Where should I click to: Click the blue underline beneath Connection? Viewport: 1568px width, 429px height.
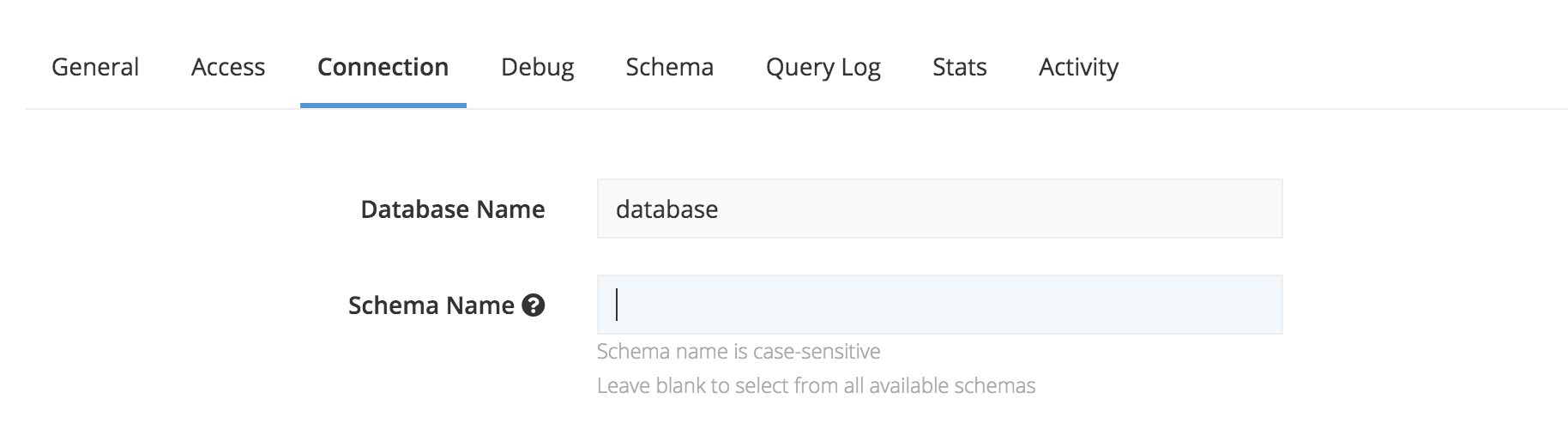(383, 106)
